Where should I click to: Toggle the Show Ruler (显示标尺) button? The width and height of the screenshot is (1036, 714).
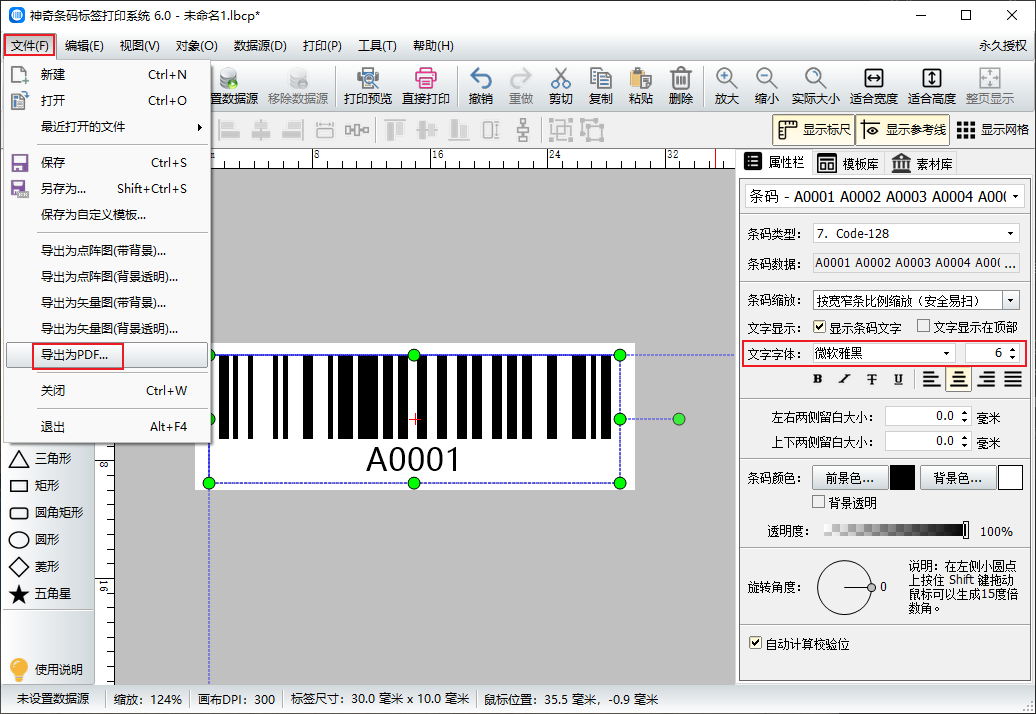(813, 129)
